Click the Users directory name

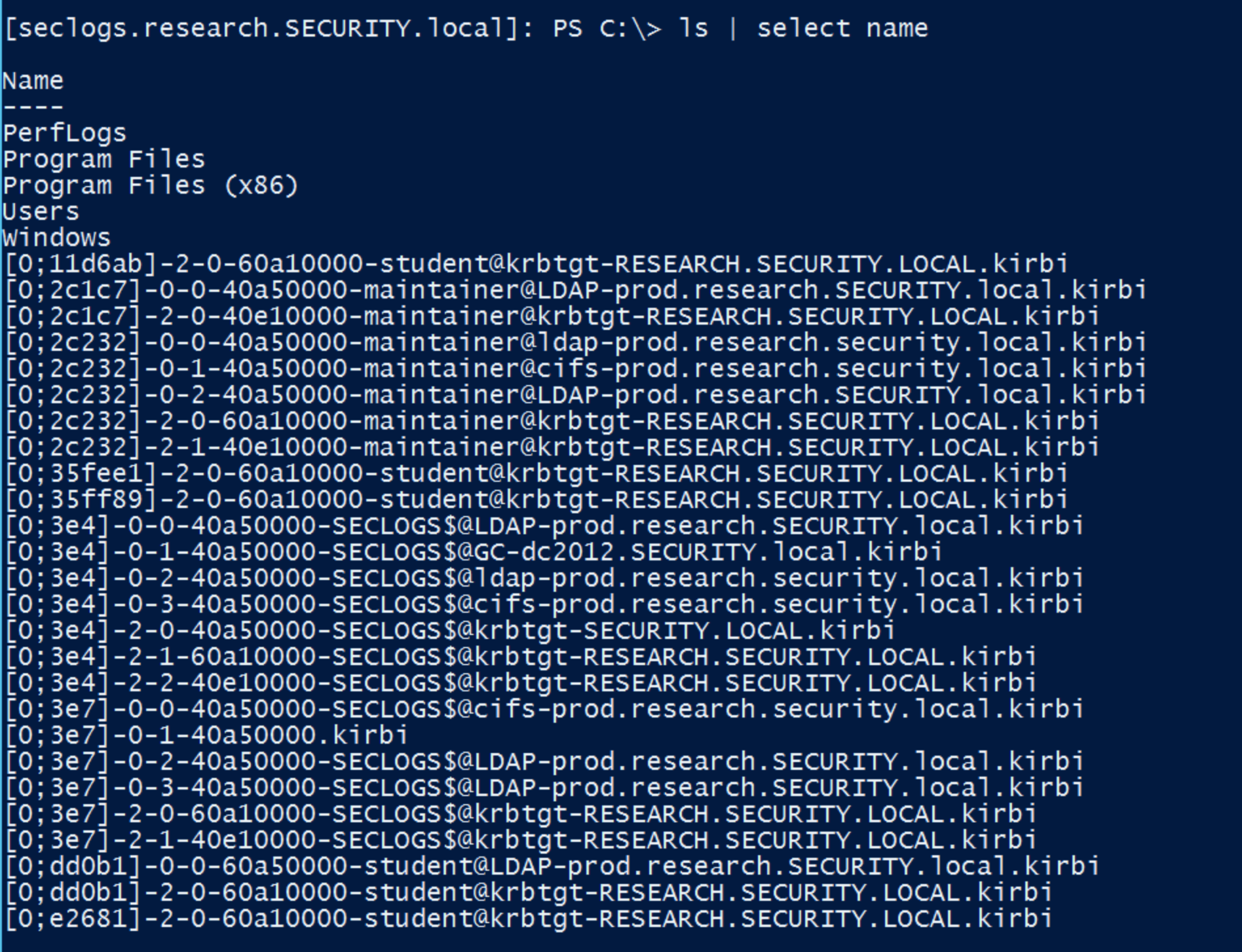[x=41, y=211]
